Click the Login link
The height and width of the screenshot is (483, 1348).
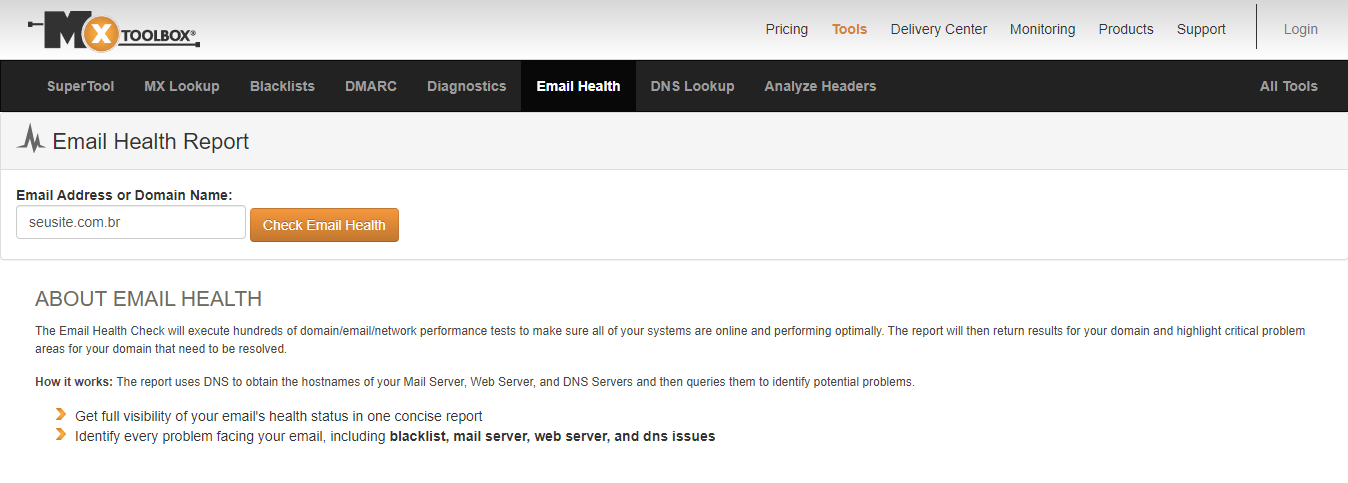[x=1300, y=29]
